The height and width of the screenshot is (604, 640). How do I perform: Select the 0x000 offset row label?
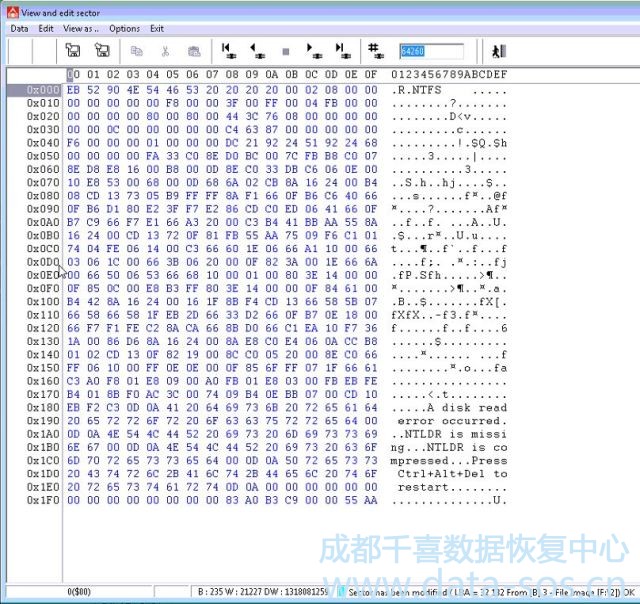click(x=43, y=90)
